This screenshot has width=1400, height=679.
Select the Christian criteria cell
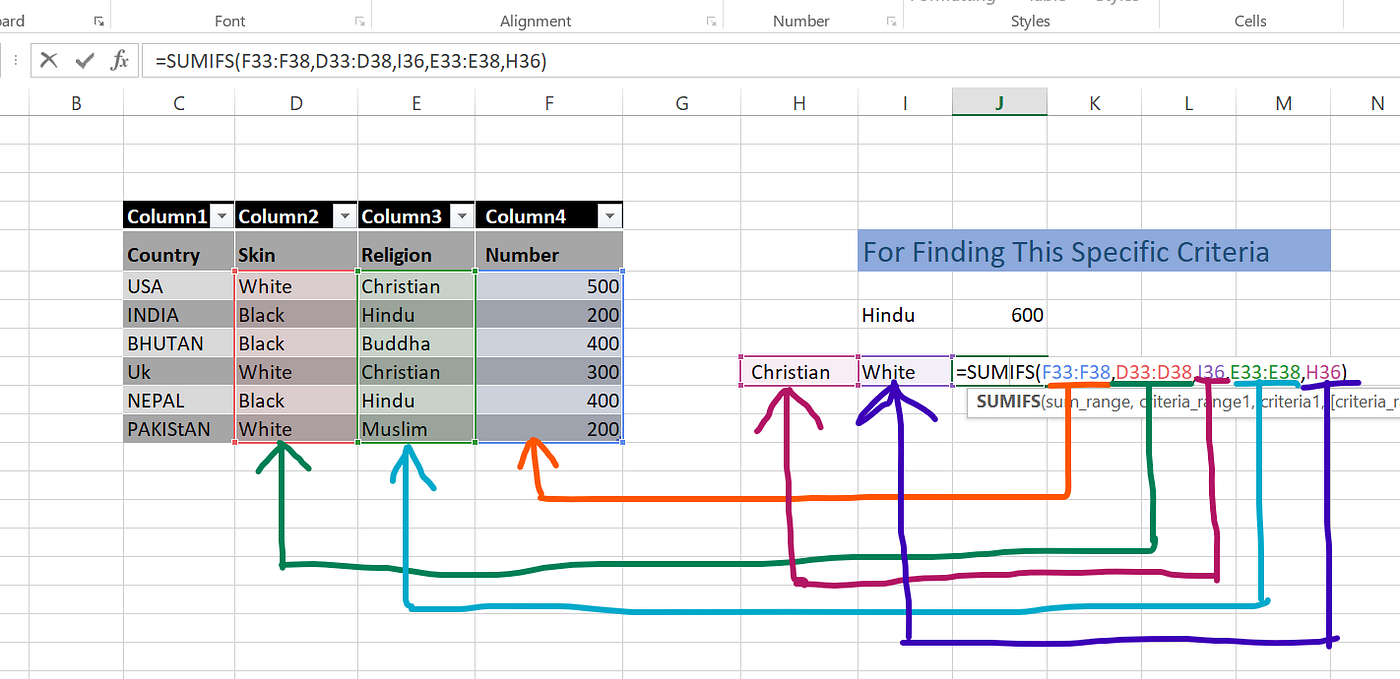(x=798, y=371)
